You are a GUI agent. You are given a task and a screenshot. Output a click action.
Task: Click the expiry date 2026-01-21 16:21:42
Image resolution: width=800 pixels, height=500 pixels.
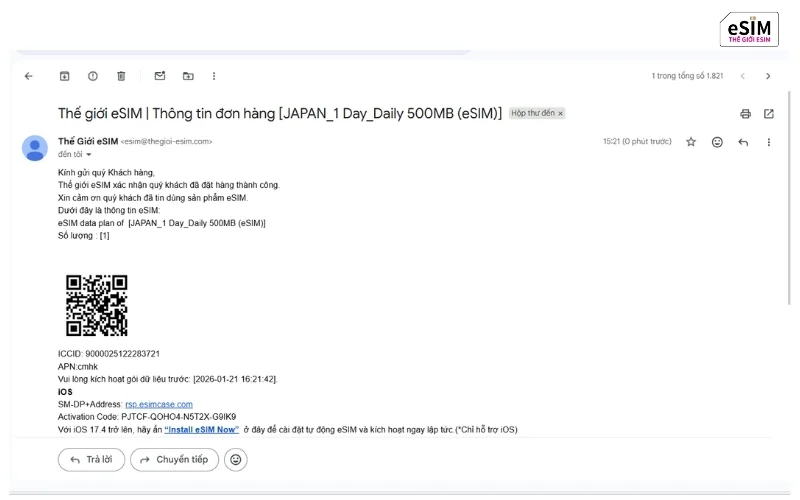click(235, 379)
